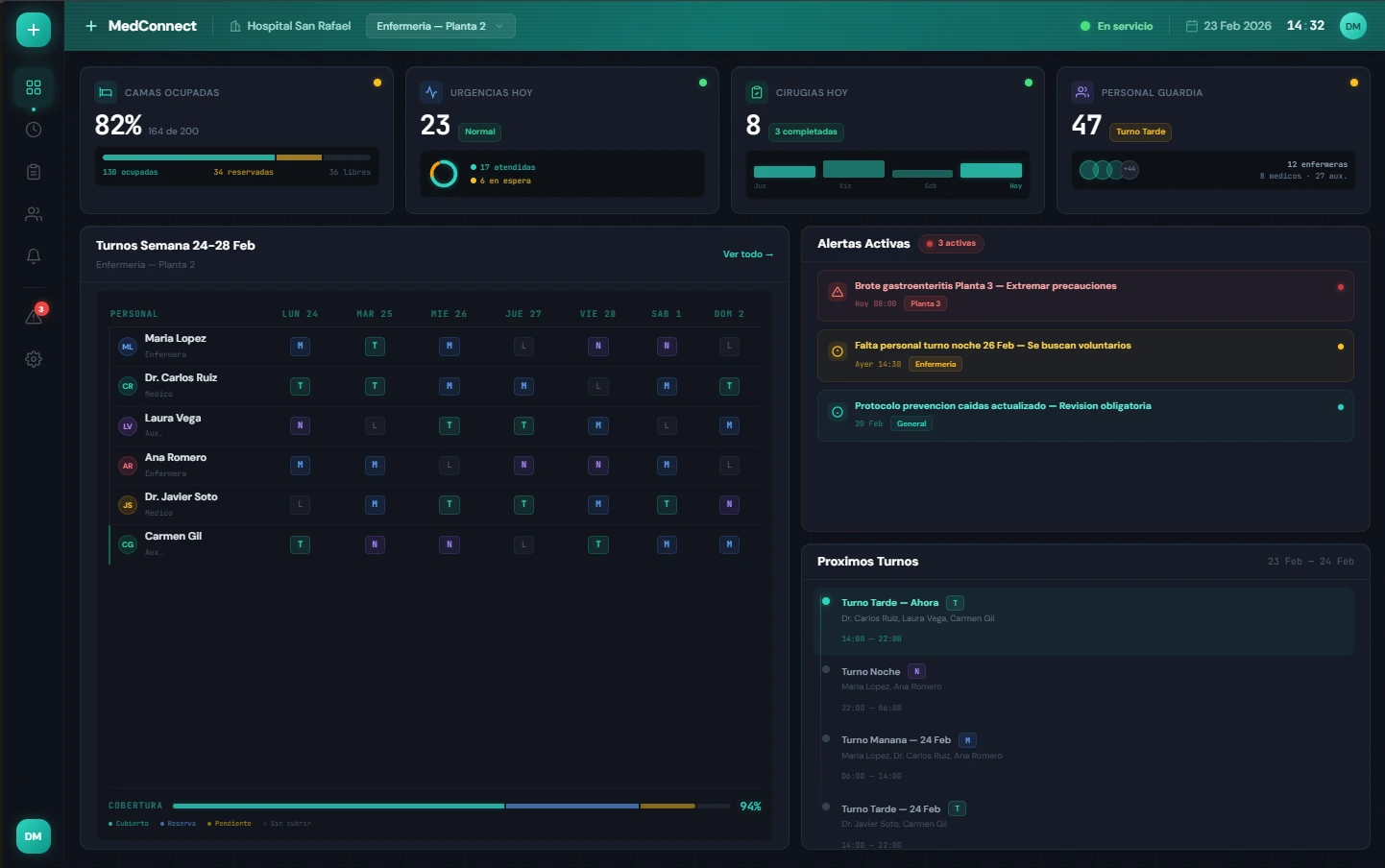Click the Enfermeria tag on Falta personal alert

[x=935, y=364]
